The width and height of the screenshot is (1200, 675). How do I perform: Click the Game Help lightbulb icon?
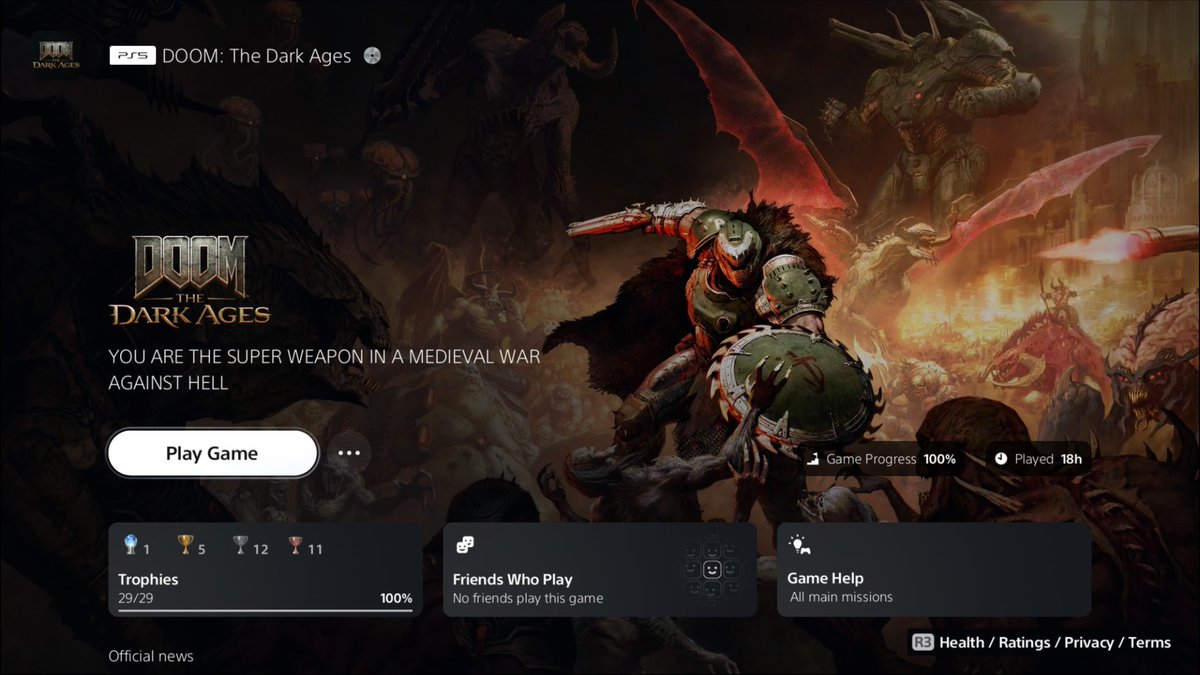pyautogui.click(x=800, y=545)
